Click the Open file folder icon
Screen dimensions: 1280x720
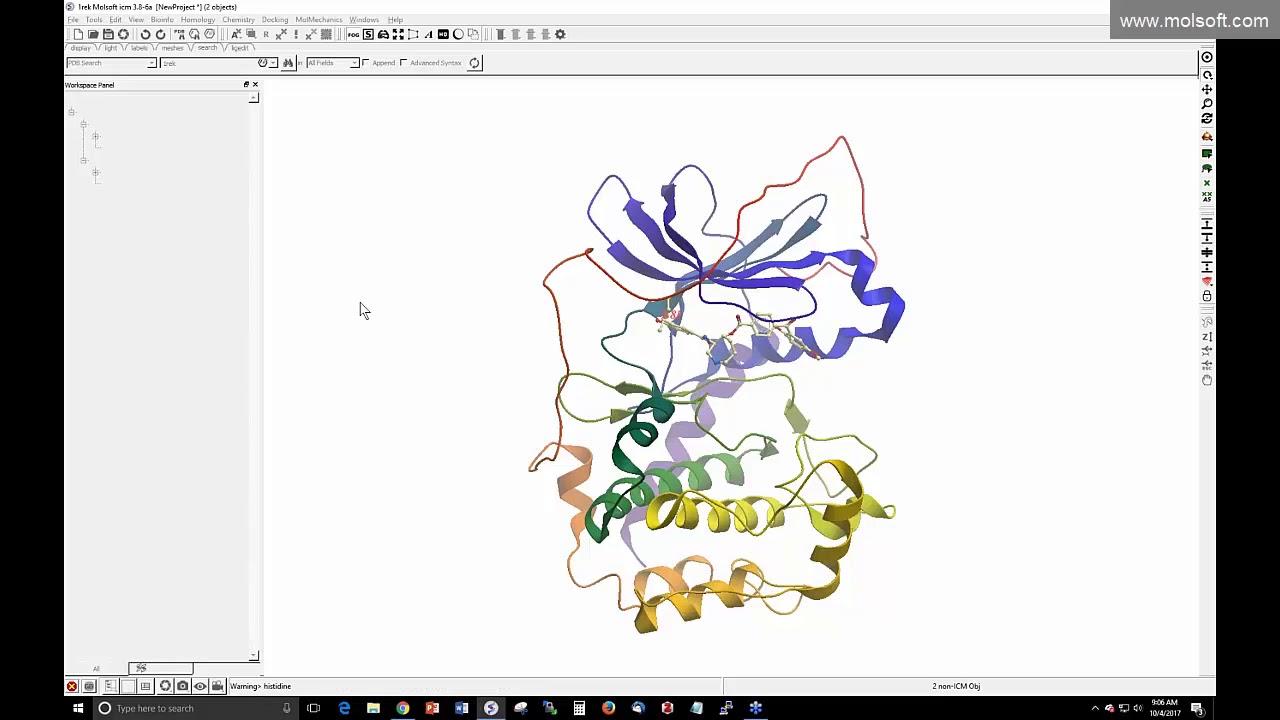[x=93, y=34]
